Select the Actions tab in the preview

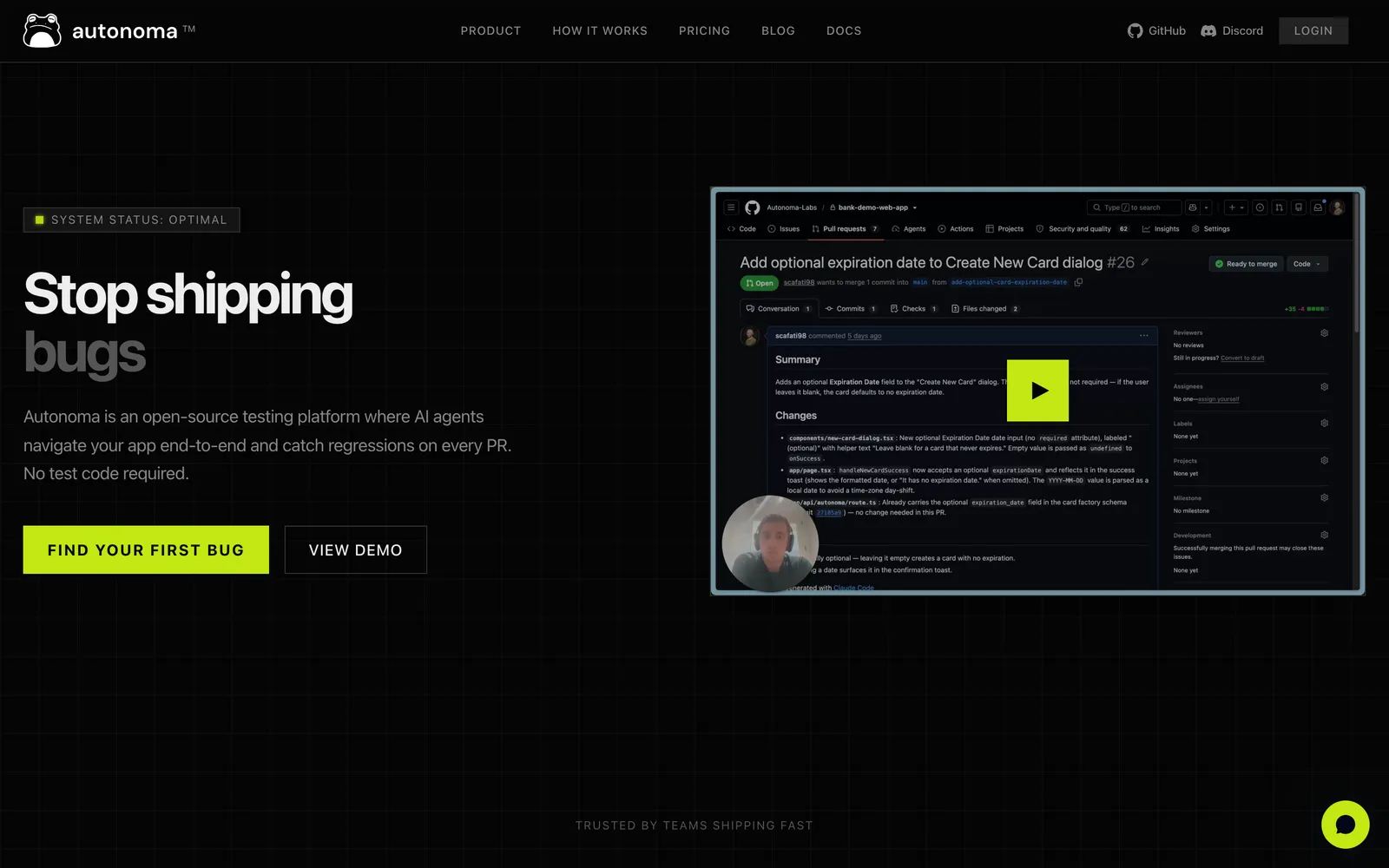pos(955,229)
